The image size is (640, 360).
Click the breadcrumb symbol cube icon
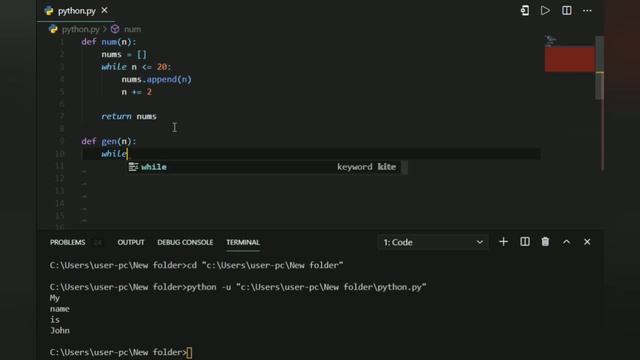coord(115,29)
